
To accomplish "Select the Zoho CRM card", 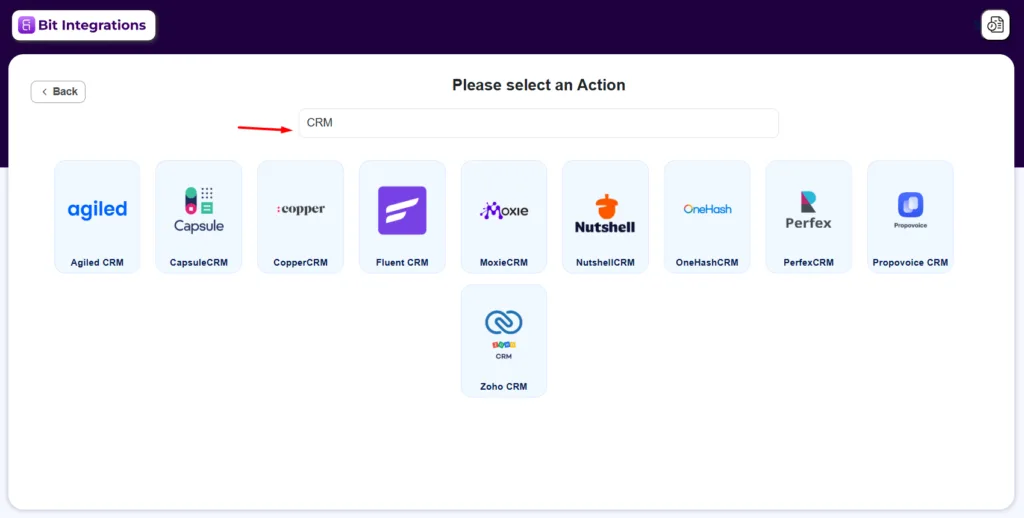I will click(504, 340).
